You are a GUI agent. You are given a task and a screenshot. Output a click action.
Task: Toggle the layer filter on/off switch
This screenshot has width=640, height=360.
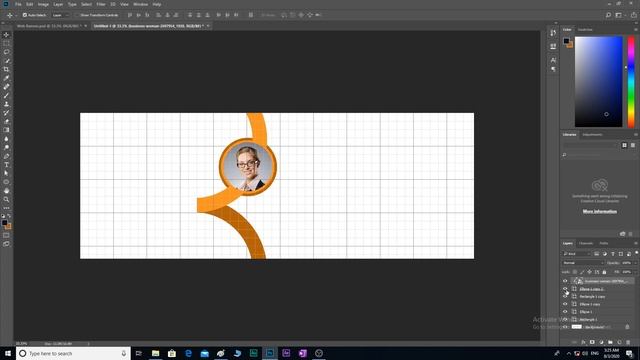[x=636, y=253]
